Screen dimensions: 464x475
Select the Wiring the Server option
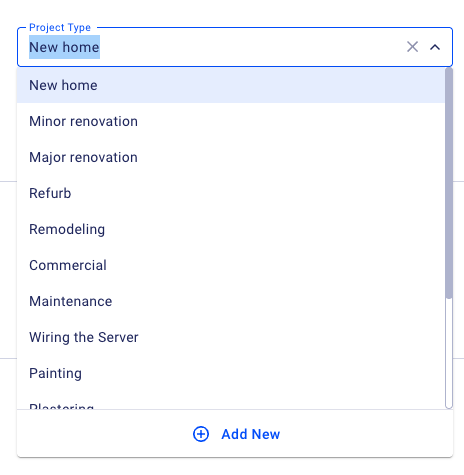point(231,337)
